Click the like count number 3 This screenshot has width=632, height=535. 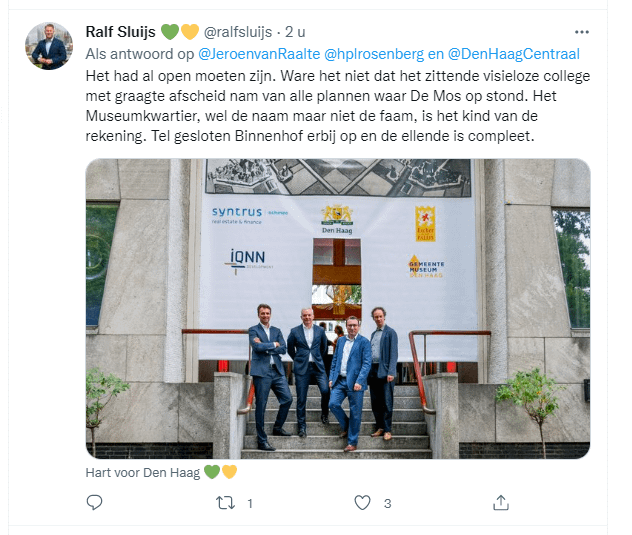pos(387,503)
